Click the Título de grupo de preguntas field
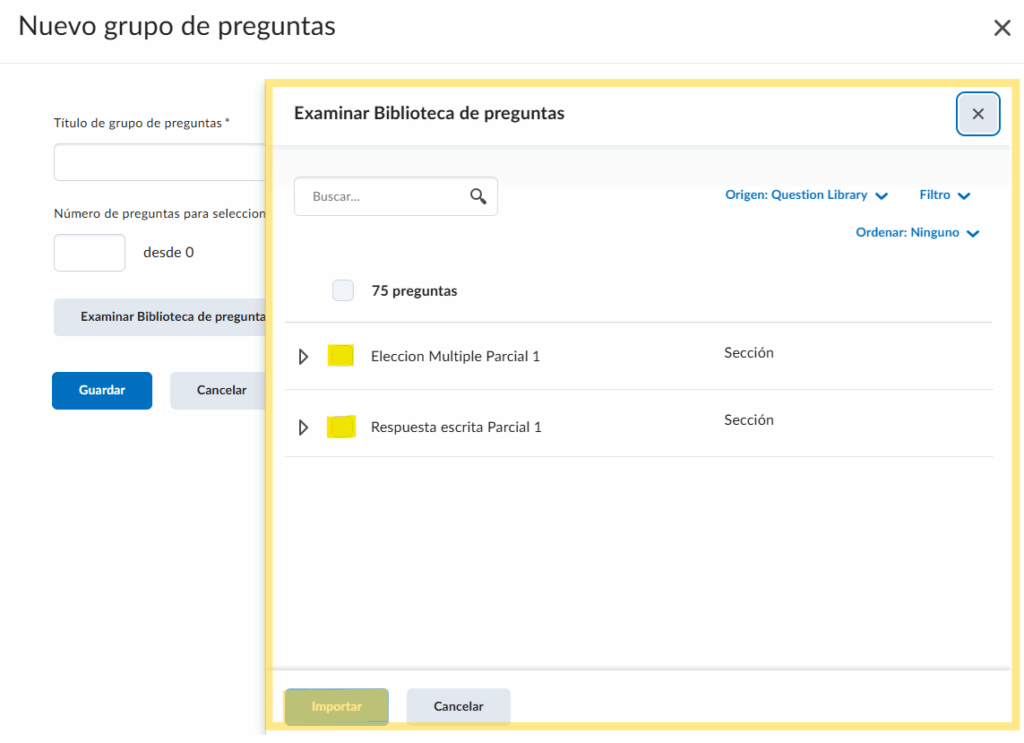The image size is (1024, 743). 160,162
